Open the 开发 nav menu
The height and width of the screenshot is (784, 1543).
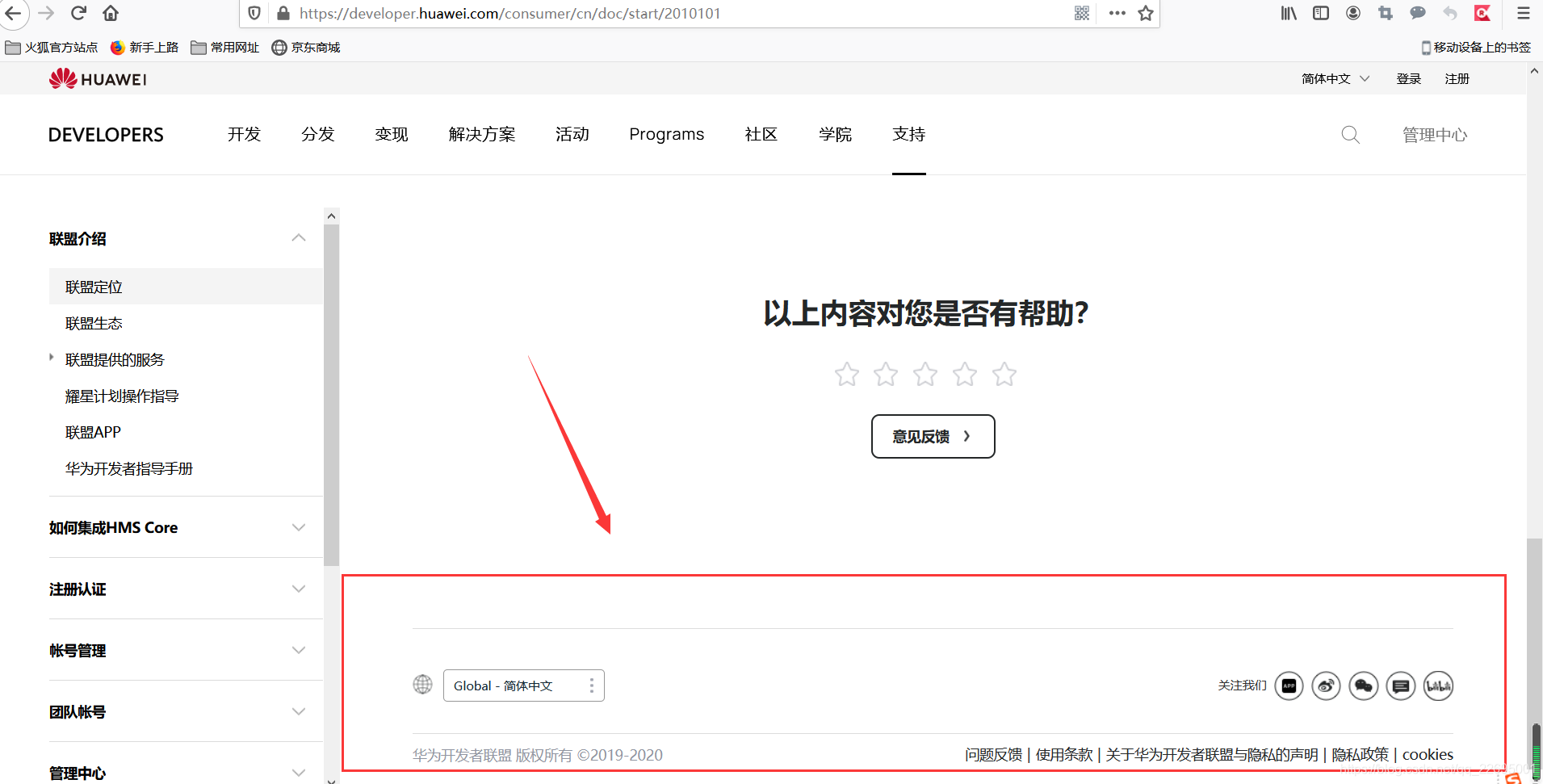[x=244, y=134]
